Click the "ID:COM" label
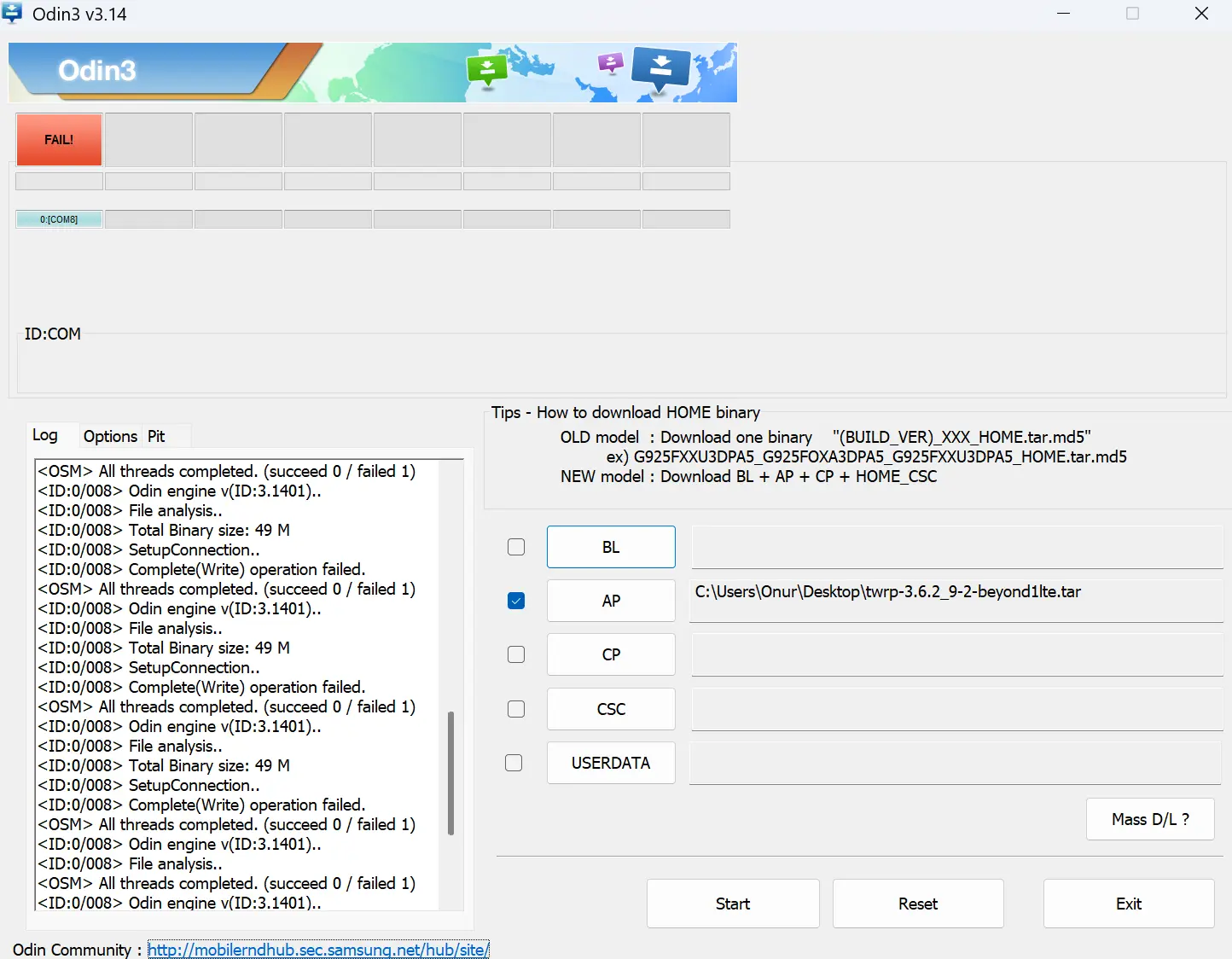Screen dimensions: 1232x959 click(53, 334)
